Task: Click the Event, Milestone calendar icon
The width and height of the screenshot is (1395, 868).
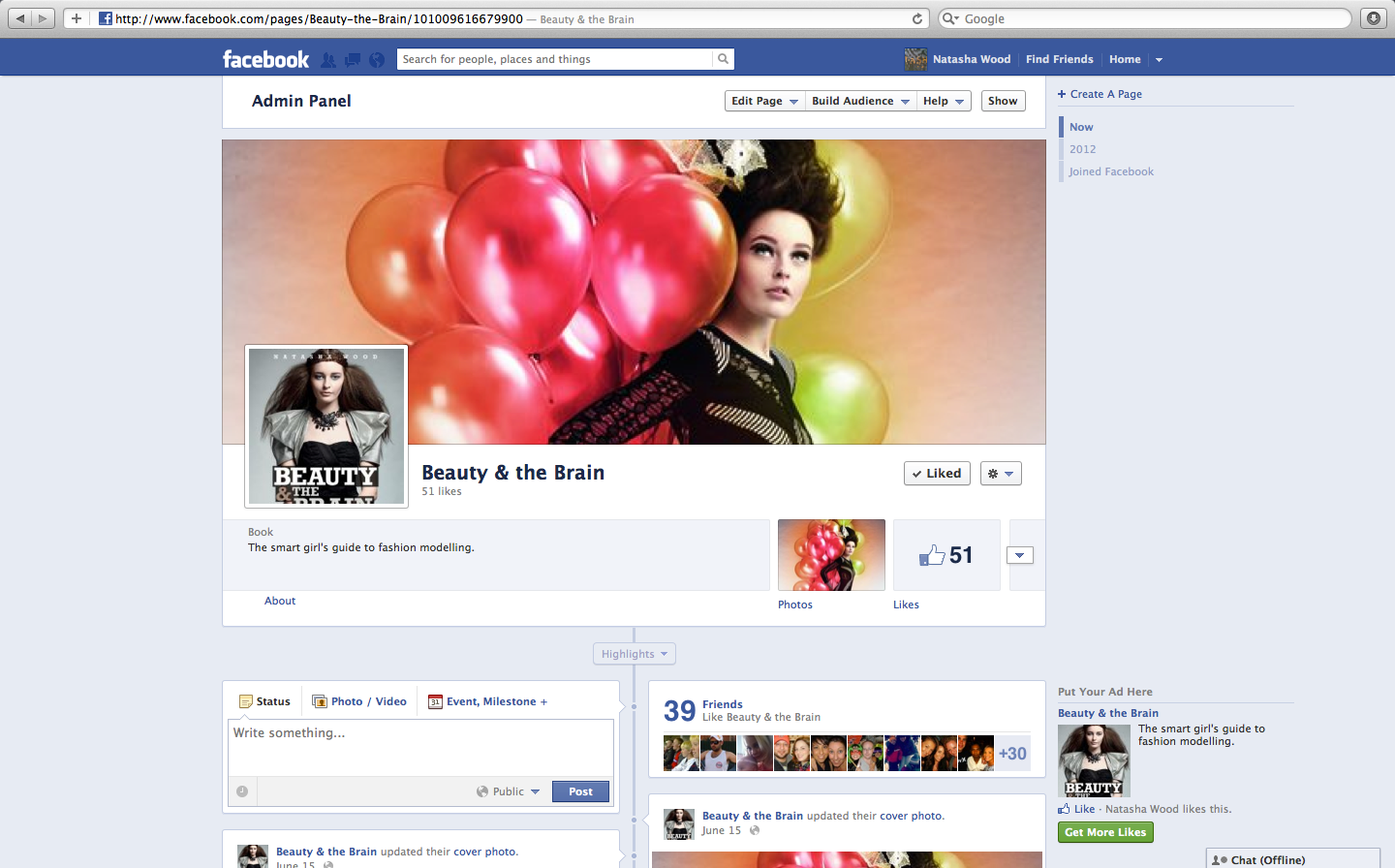Action: pyautogui.click(x=435, y=701)
